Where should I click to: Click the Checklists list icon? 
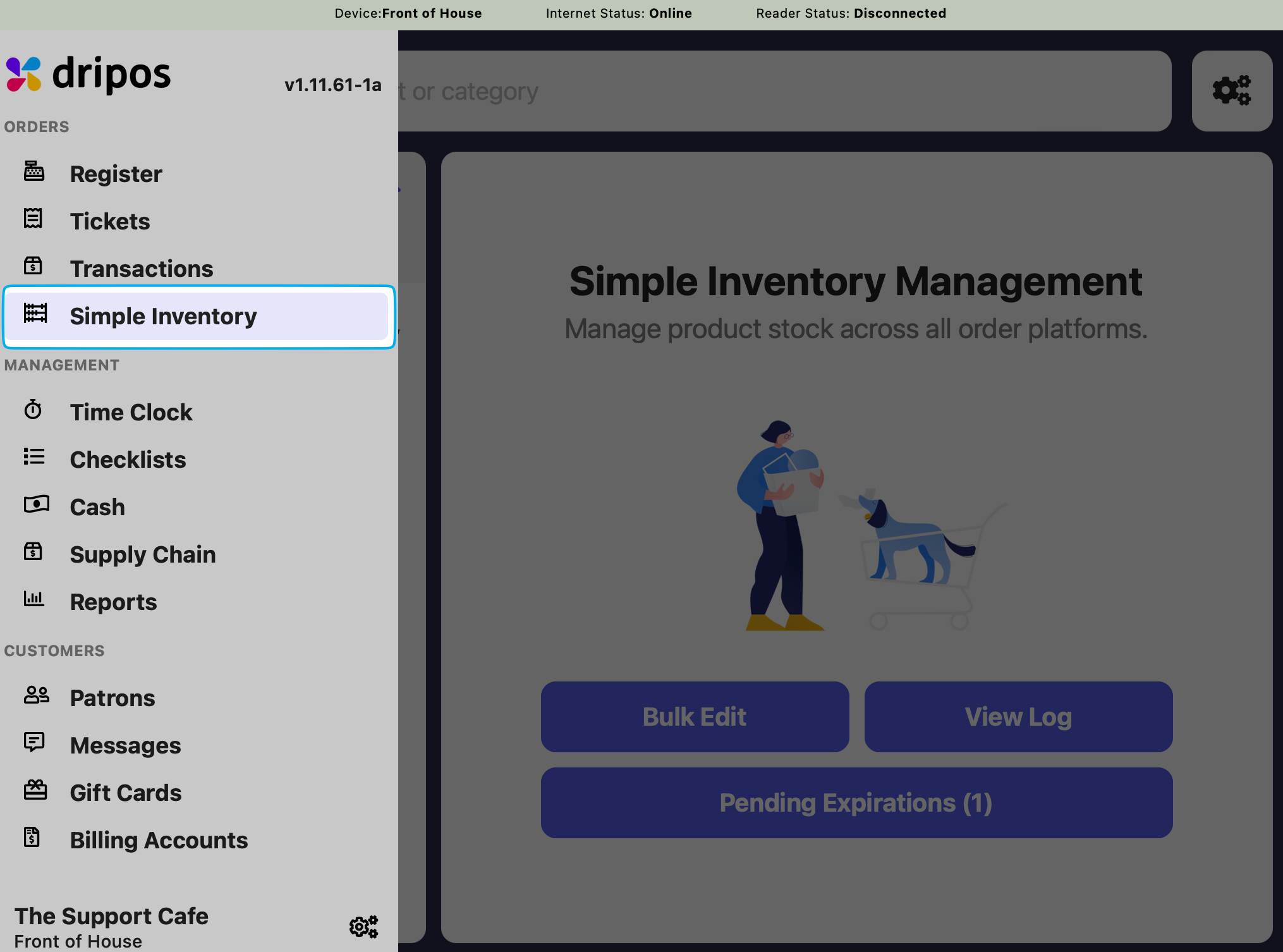pyautogui.click(x=34, y=456)
